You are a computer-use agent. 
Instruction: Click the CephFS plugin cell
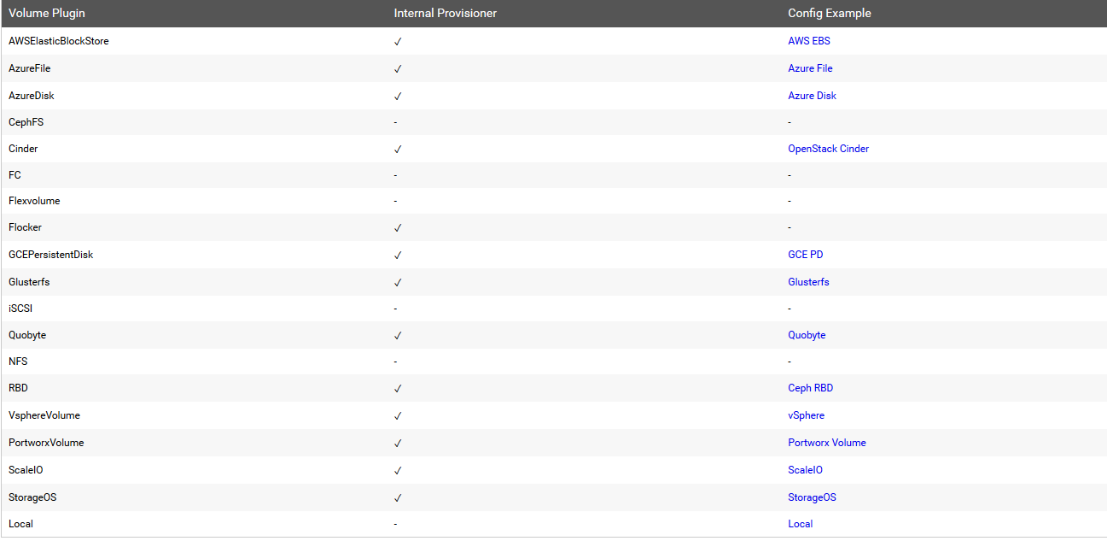27,122
